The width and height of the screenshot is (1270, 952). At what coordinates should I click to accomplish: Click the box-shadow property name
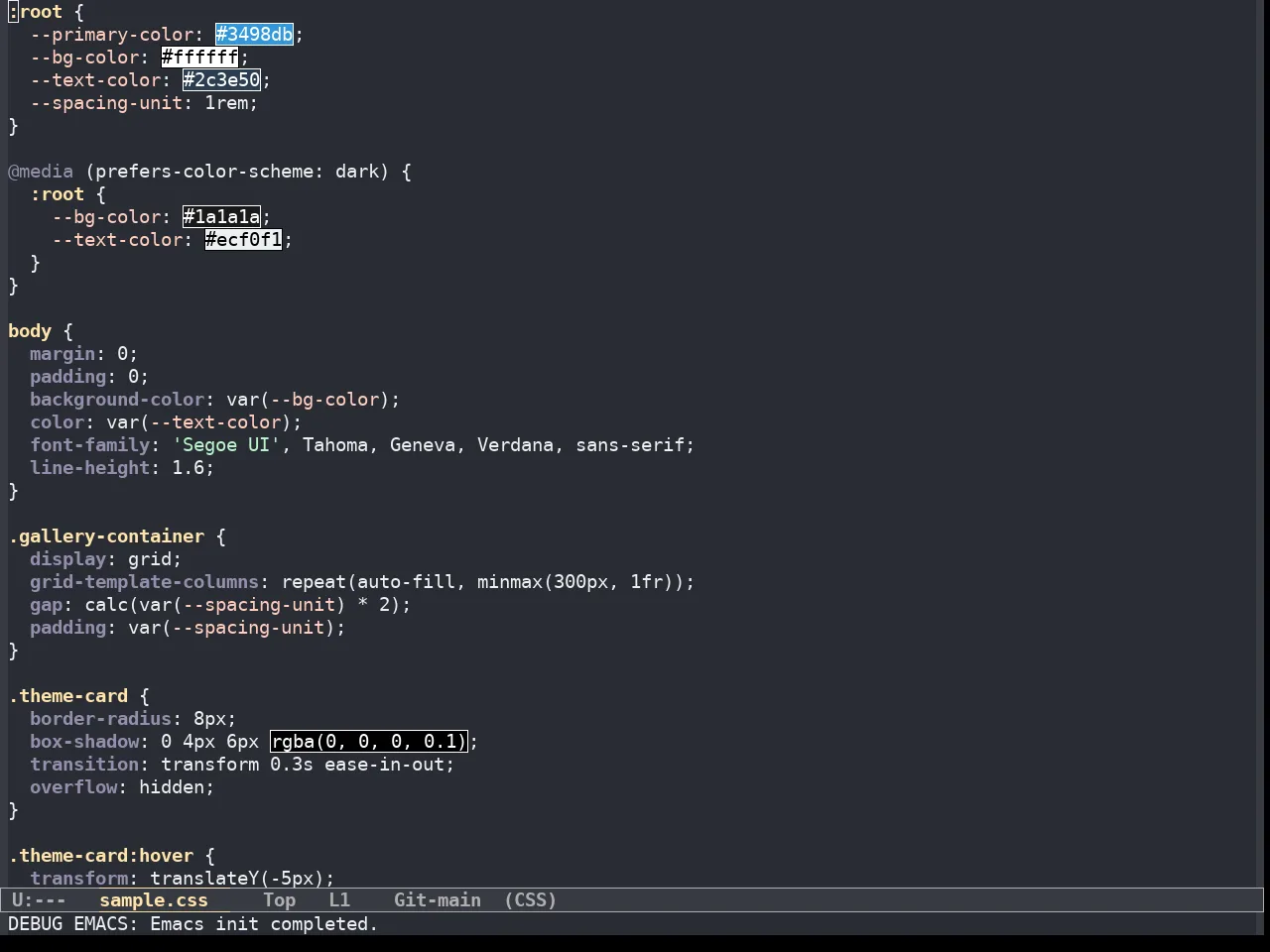click(84, 742)
